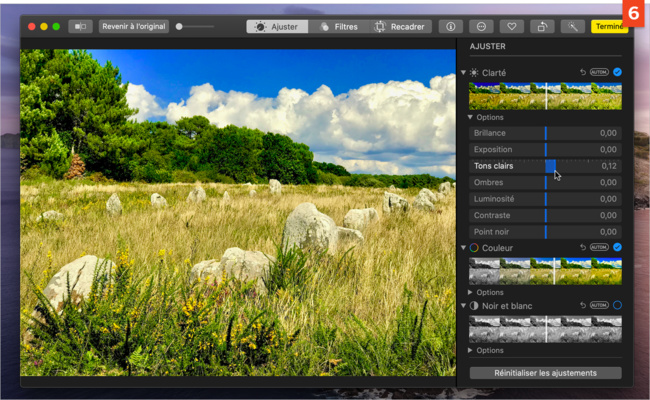Switch to the Recadrer tab
The height and width of the screenshot is (400, 650).
pyautogui.click(x=398, y=27)
